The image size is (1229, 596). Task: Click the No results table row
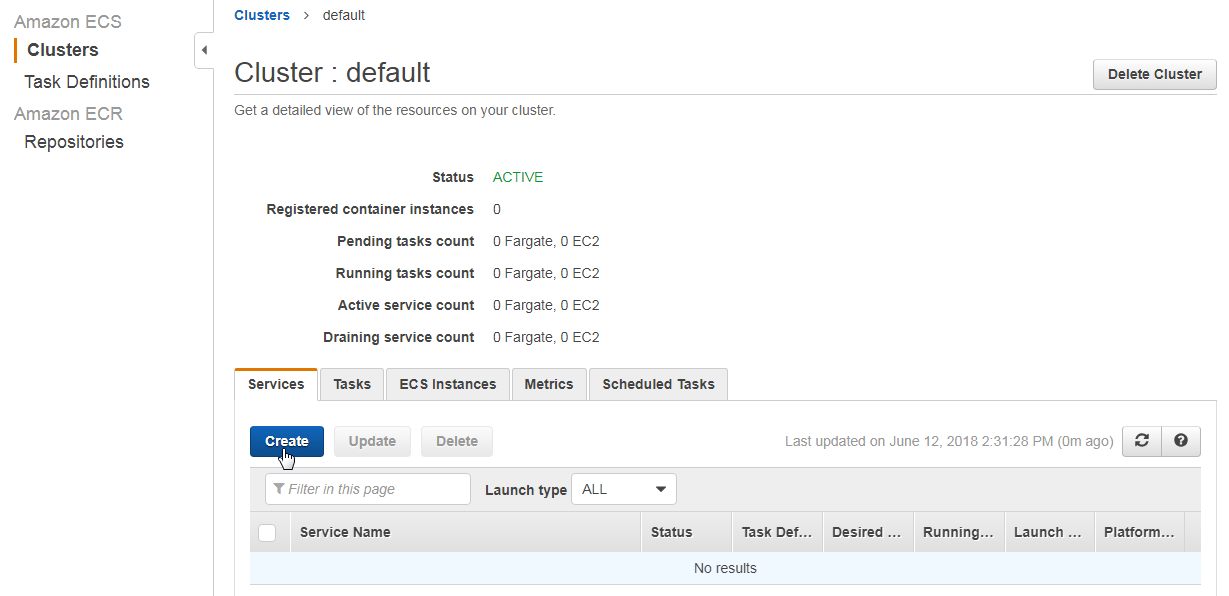click(x=725, y=568)
